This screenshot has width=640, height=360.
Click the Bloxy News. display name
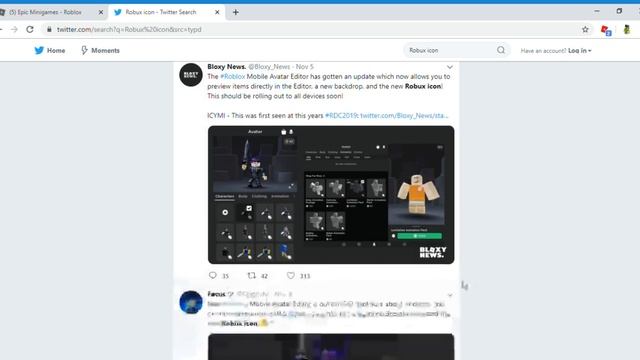(227, 67)
